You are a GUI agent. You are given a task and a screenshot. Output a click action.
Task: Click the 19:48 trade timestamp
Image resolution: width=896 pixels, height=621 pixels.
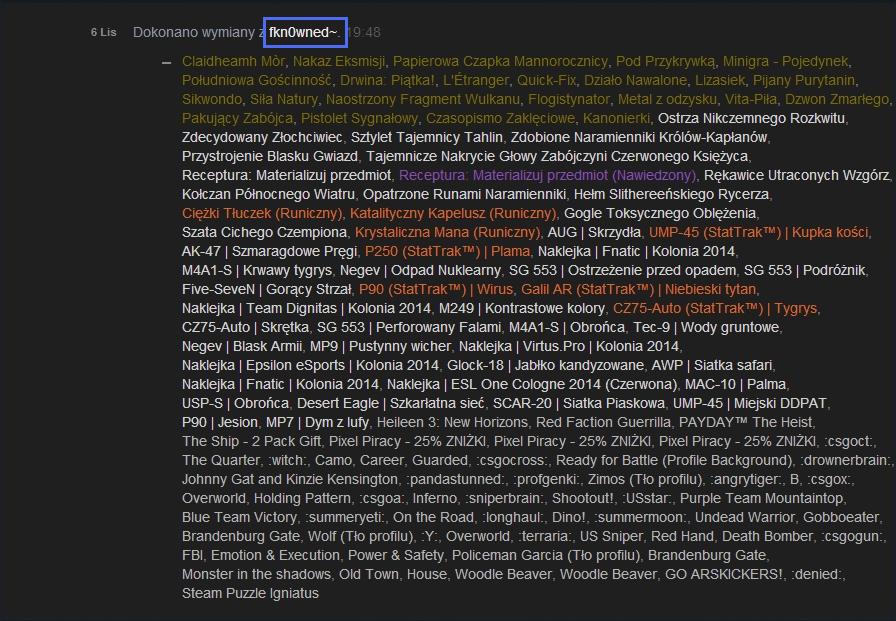364,33
